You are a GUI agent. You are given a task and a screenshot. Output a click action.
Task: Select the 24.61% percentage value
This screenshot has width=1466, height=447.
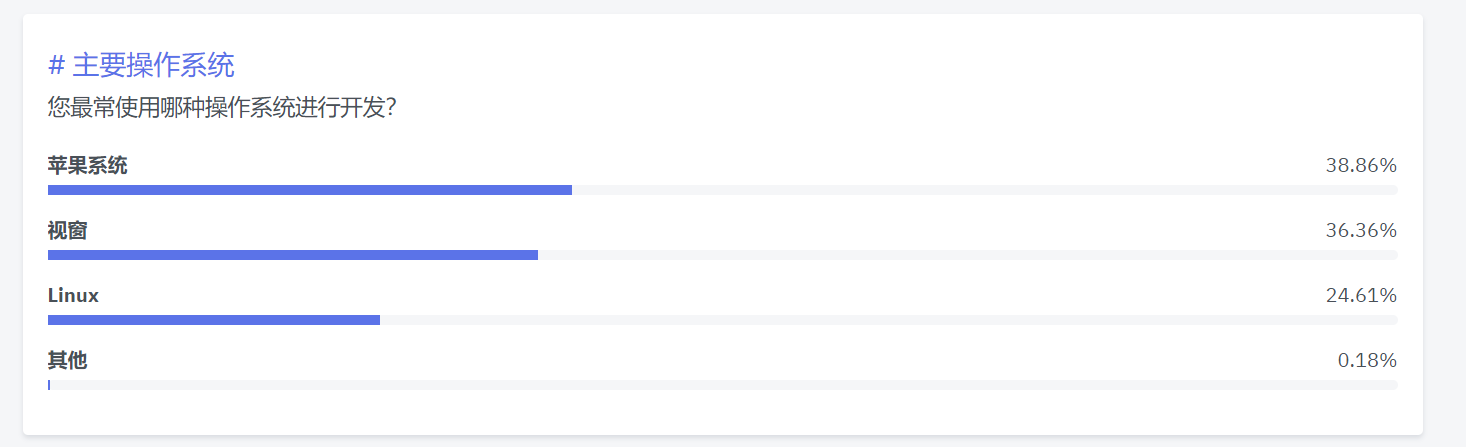(x=1361, y=296)
